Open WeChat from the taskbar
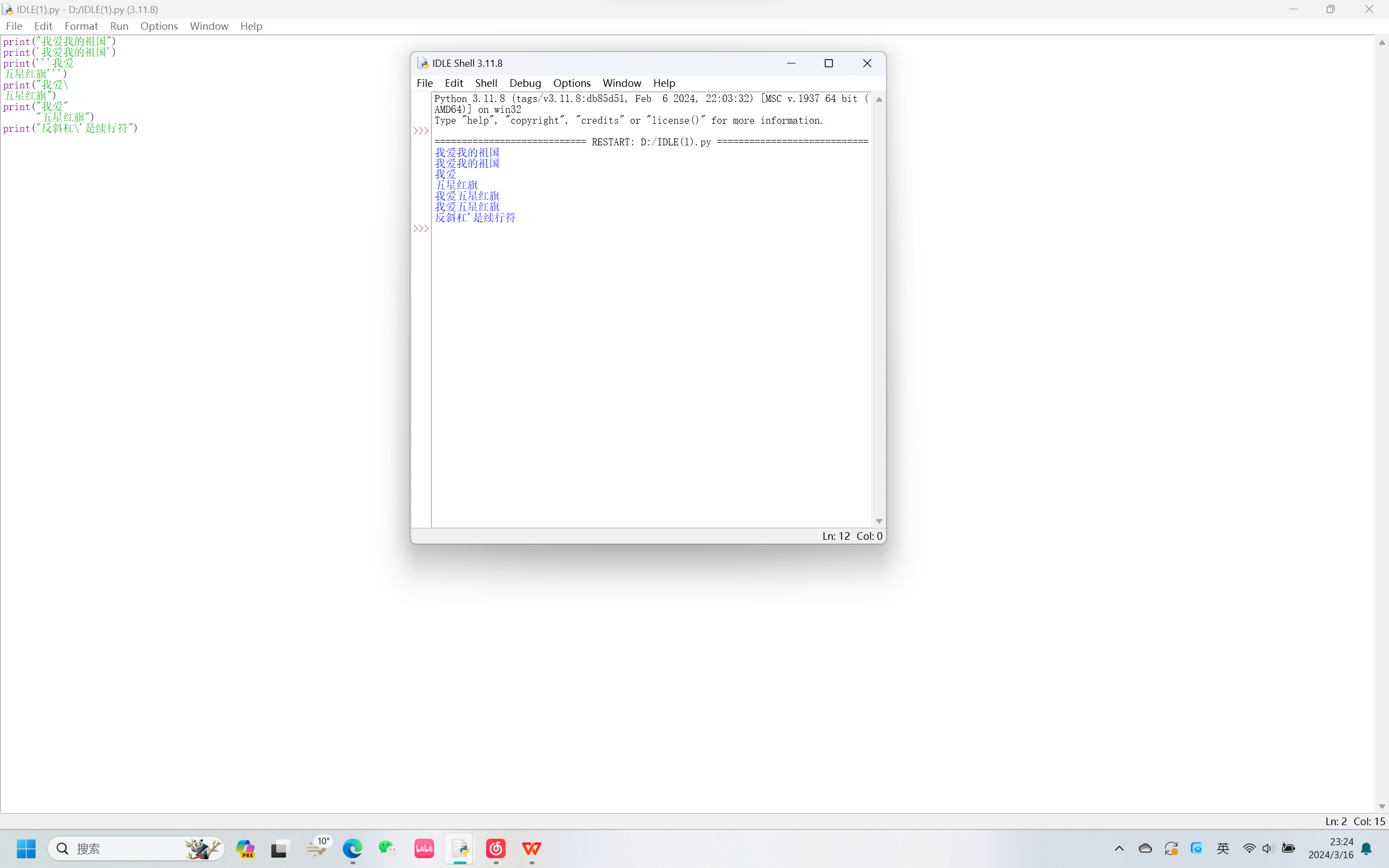Screen dimensions: 1389x868 [x=387, y=848]
